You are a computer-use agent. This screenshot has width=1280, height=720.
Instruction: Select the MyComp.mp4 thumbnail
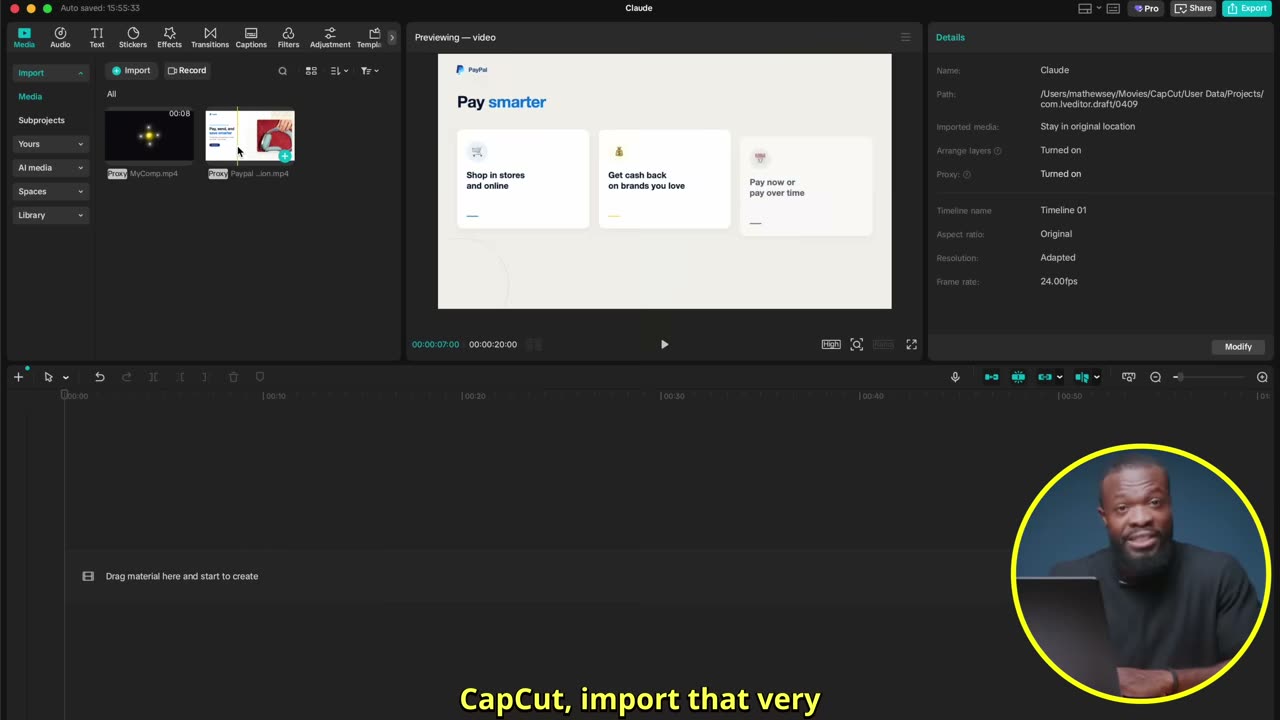tap(149, 135)
